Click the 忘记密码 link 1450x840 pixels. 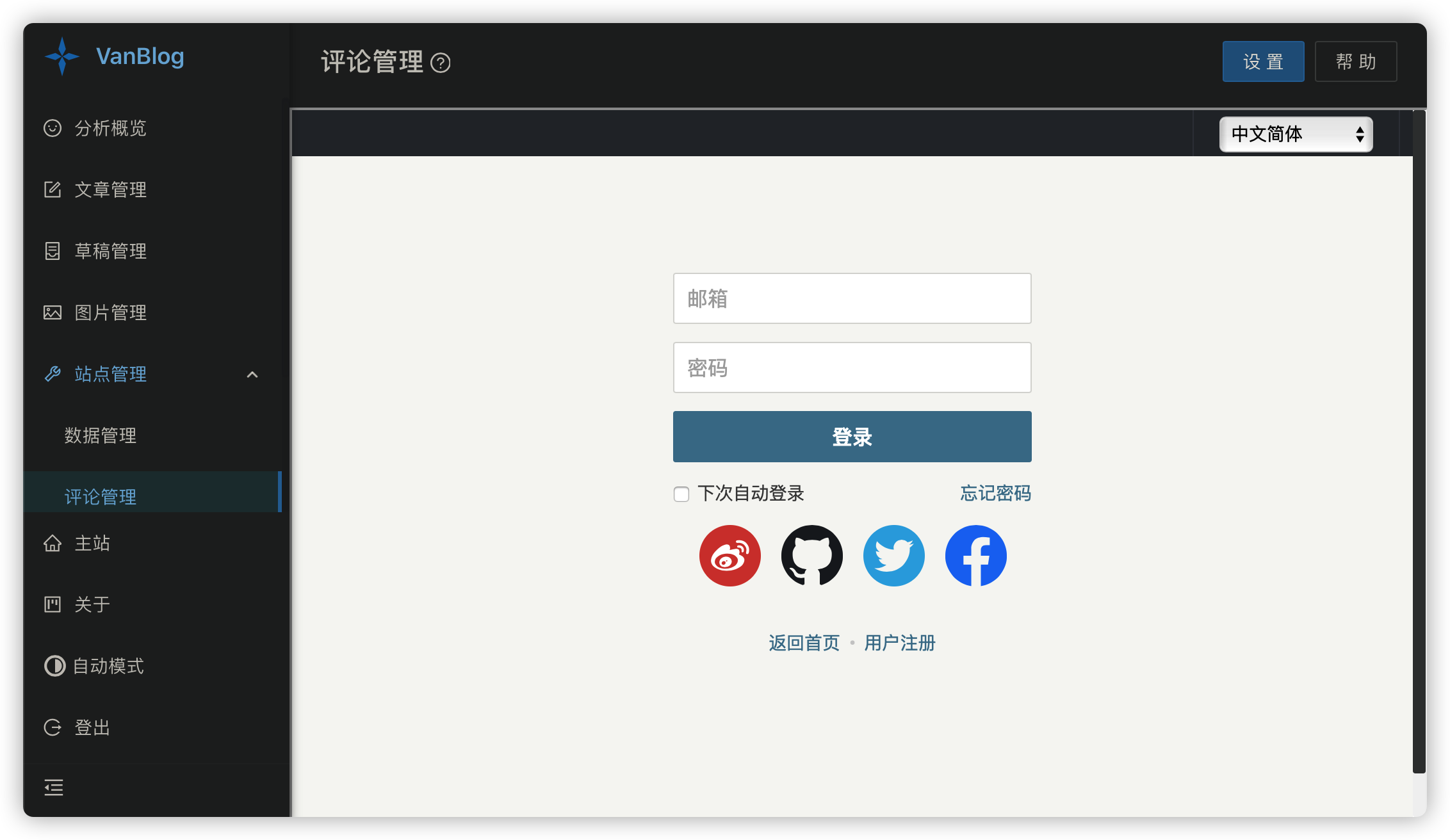995,493
